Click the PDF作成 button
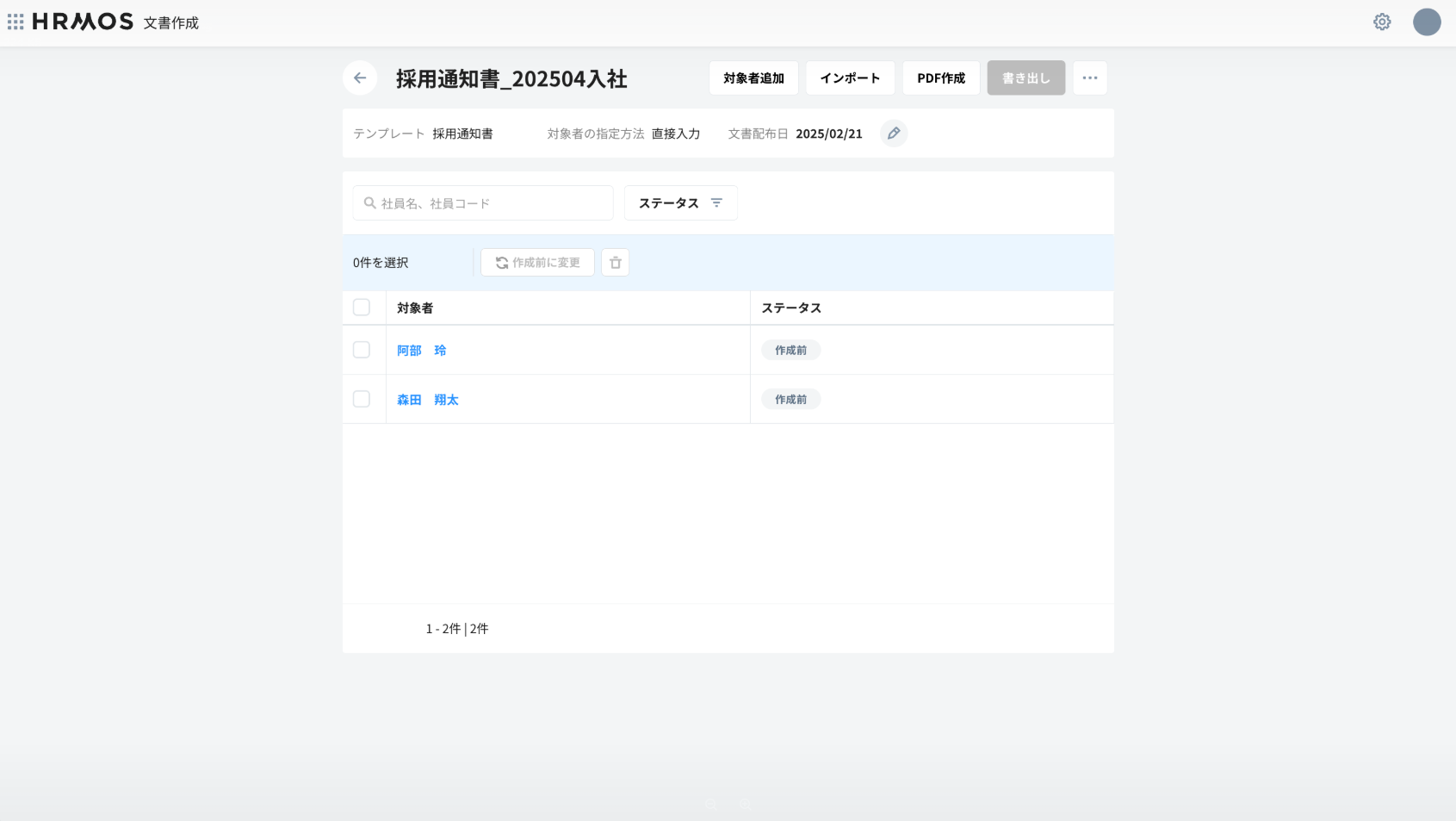Image resolution: width=1456 pixels, height=821 pixels. coord(940,78)
